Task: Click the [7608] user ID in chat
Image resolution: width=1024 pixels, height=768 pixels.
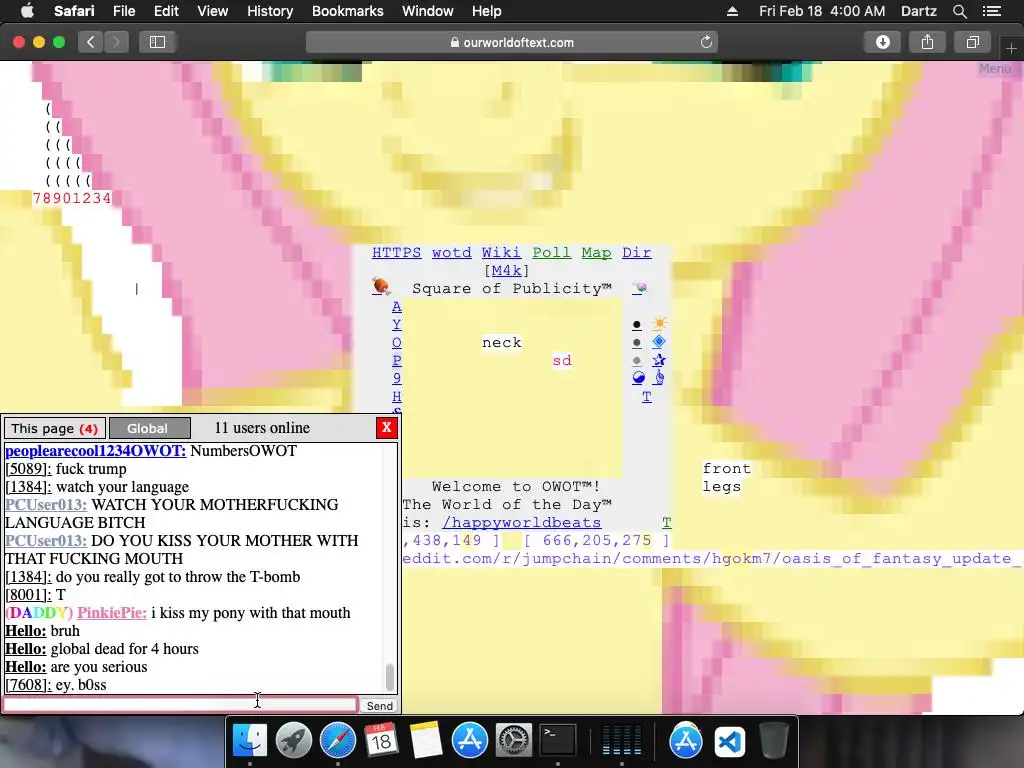Action: tap(28, 684)
